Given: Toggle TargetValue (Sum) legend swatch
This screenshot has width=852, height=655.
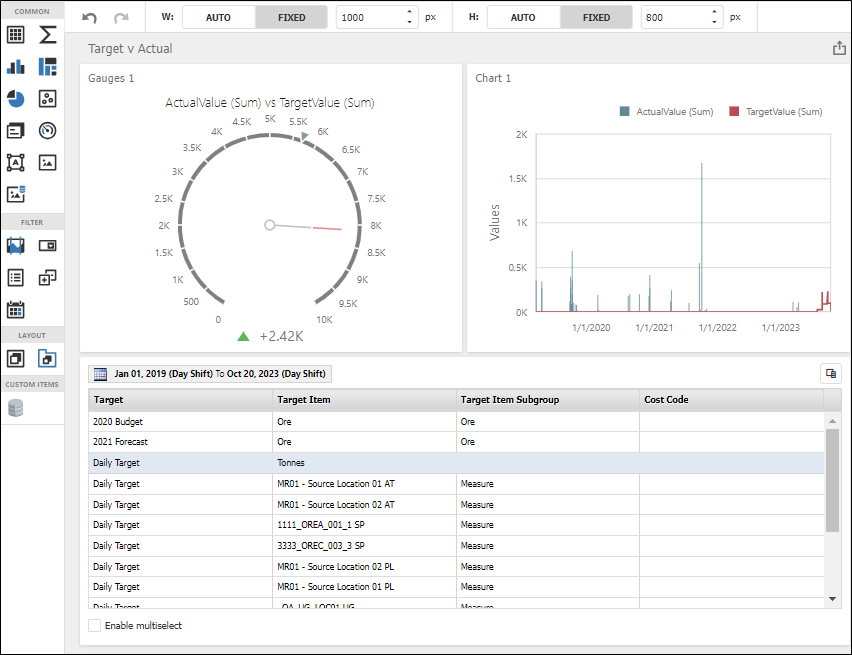Looking at the screenshot, I should pyautogui.click(x=734, y=111).
